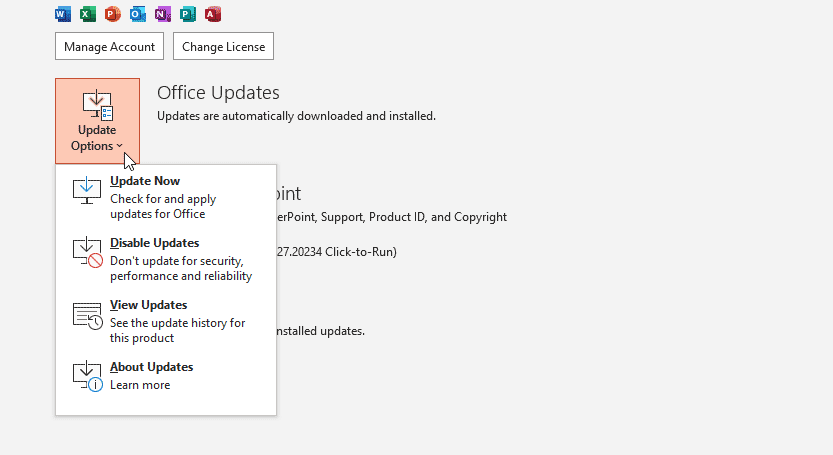Viewport: 833px width, 455px height.
Task: Click the Update Now download icon
Action: 87,190
